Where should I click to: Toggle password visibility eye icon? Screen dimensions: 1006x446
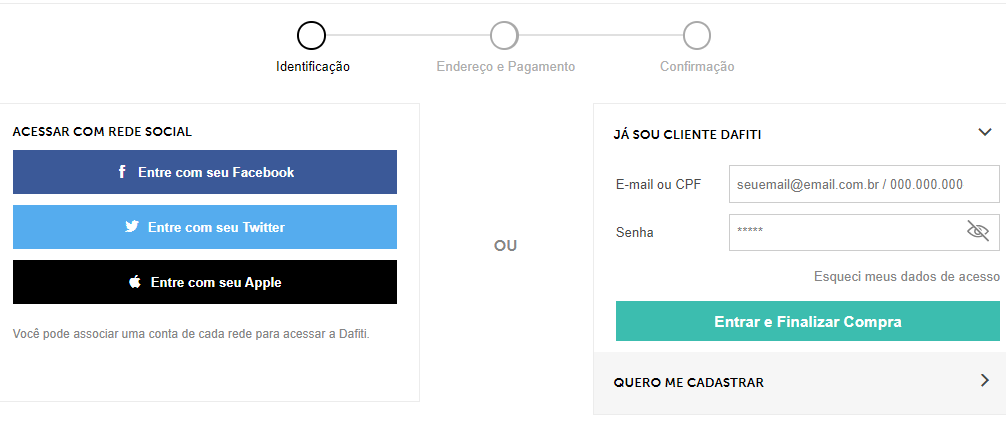[977, 232]
